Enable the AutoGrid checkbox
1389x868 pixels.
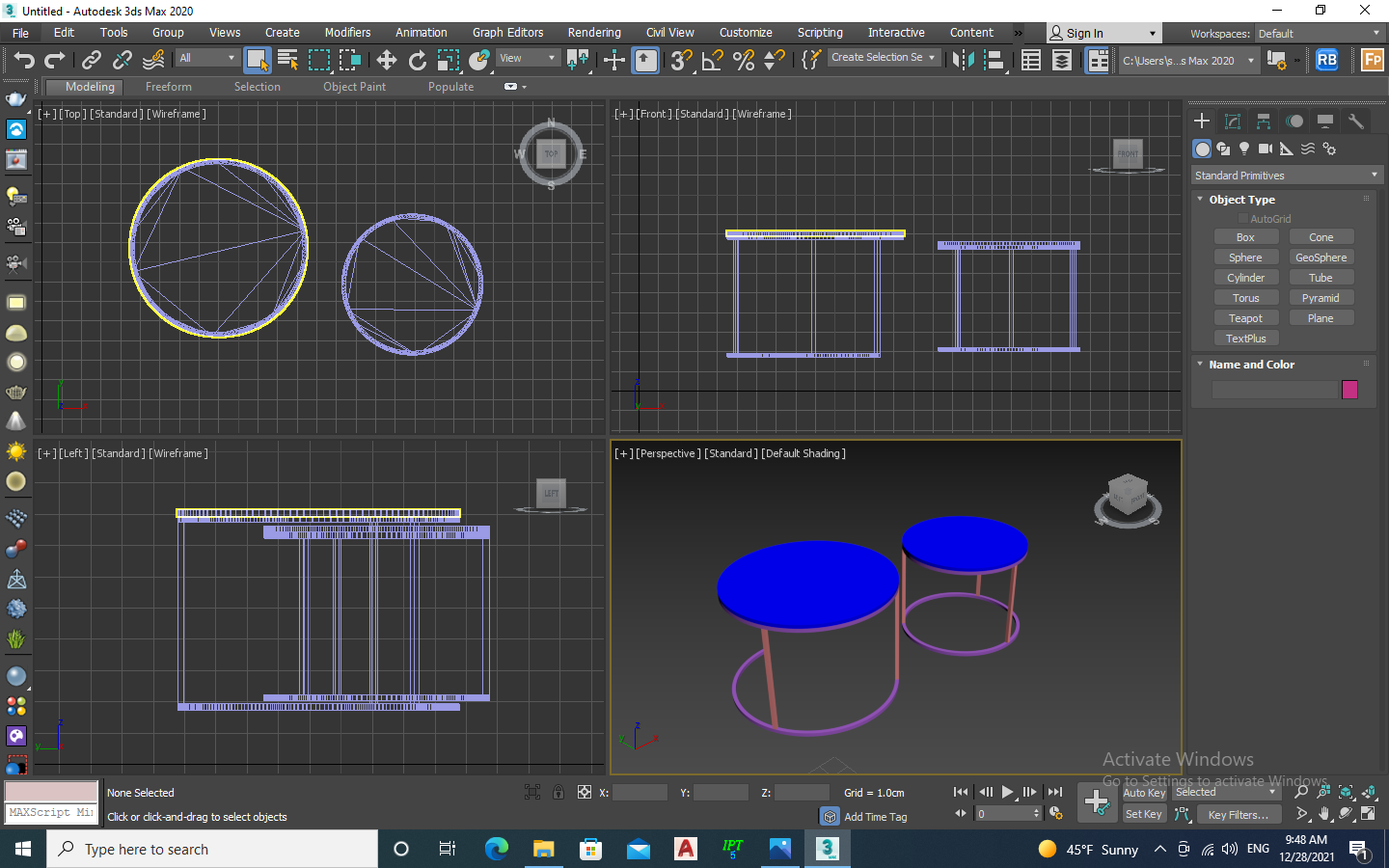click(1243, 219)
